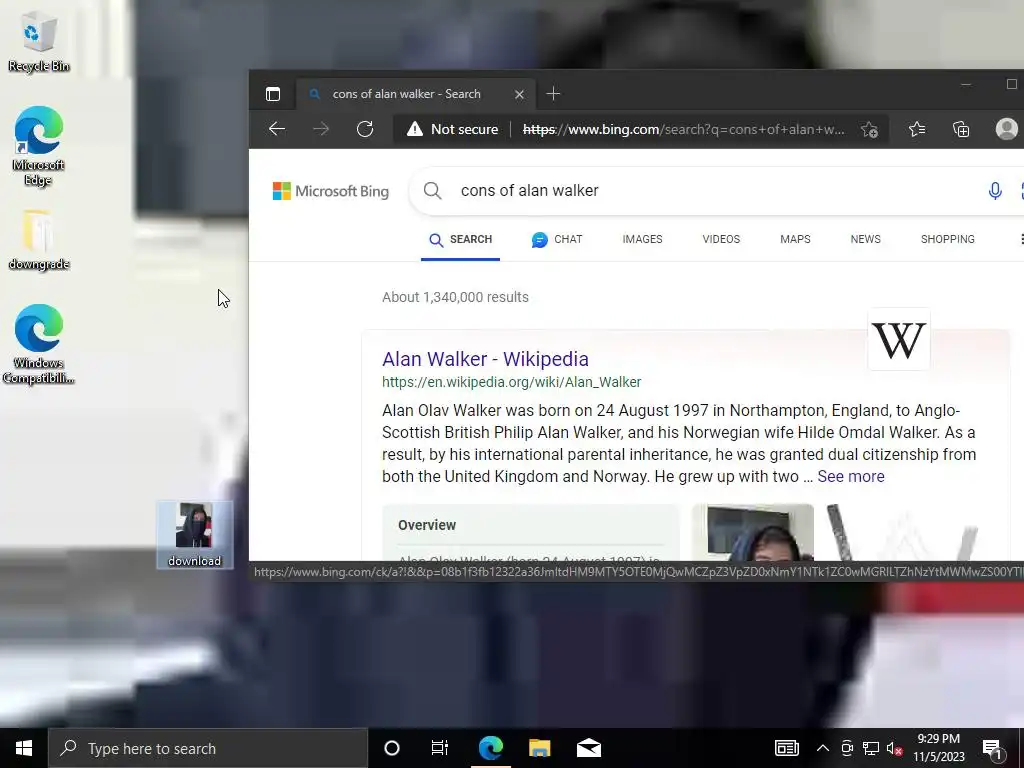Add this page to favorites star icon
The image size is (1024, 768).
pos(869,129)
